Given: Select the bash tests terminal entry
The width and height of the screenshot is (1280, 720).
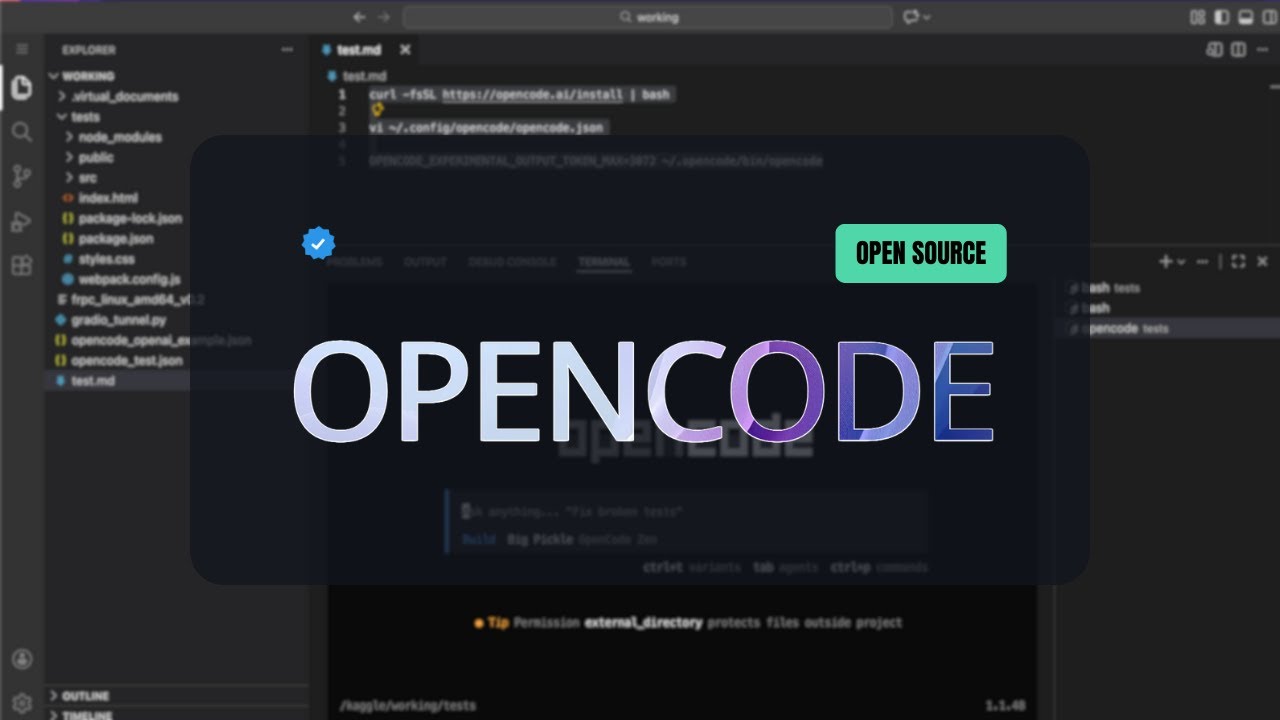Looking at the screenshot, I should pos(1168,288).
